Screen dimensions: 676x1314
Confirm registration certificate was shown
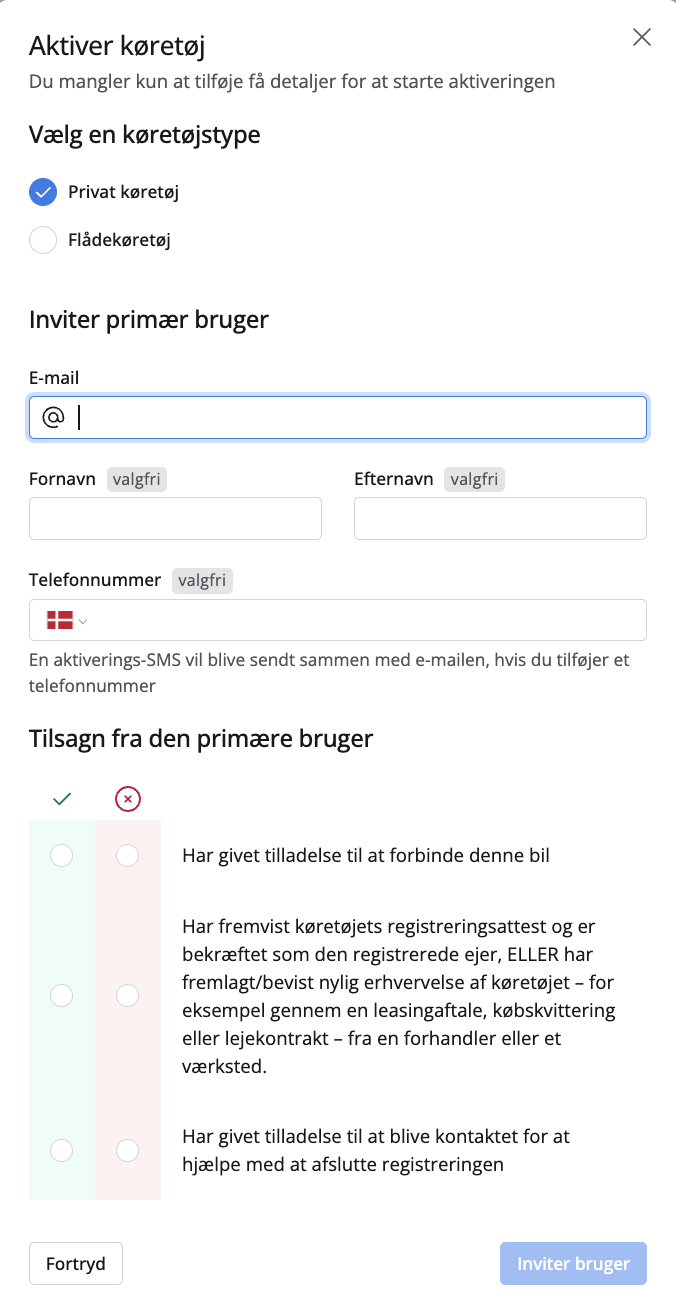[x=62, y=995]
